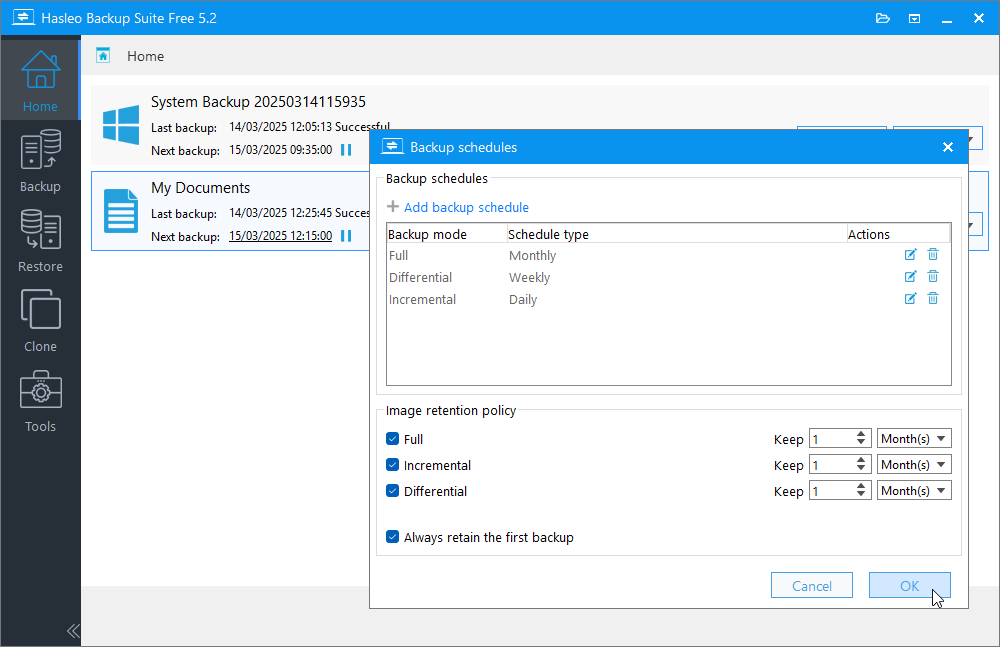Click the Cancel button
The width and height of the screenshot is (1000, 647).
pos(811,585)
